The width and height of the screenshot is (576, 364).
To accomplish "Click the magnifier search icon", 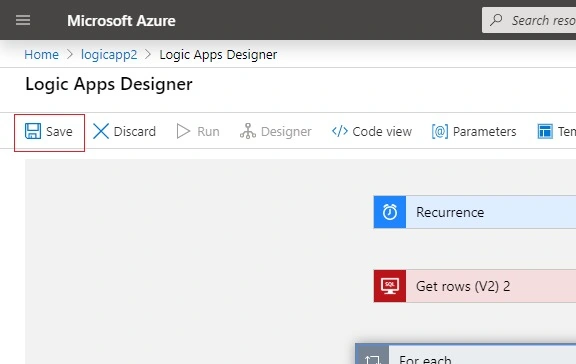I will point(496,20).
